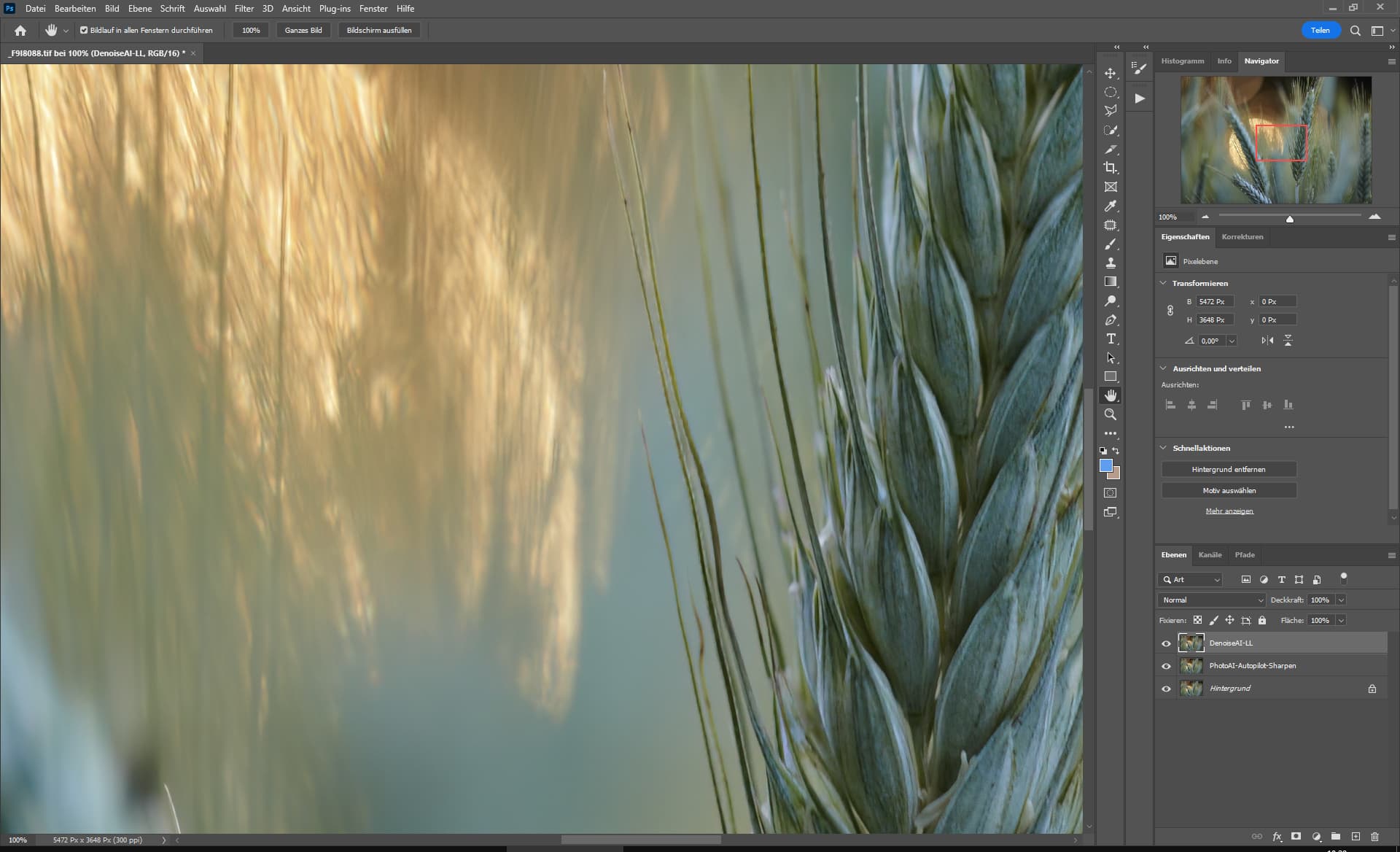
Task: Select the Eyedropper tool
Action: 1110,206
